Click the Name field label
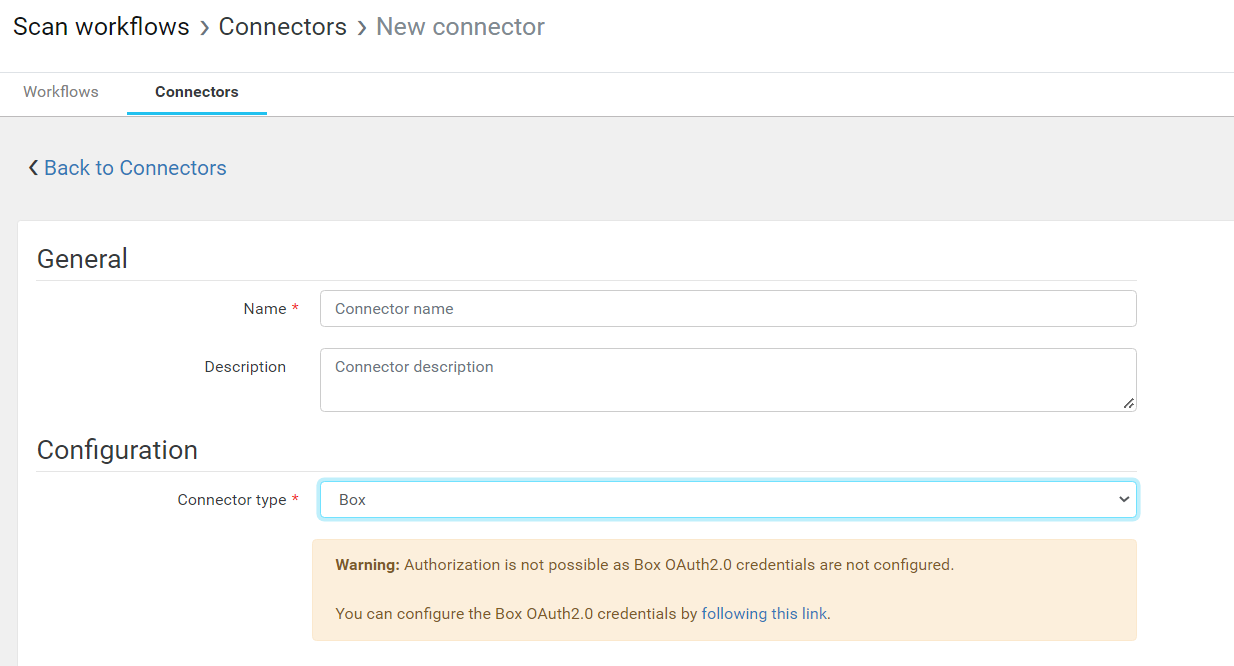The width and height of the screenshot is (1234, 666). [x=264, y=309]
